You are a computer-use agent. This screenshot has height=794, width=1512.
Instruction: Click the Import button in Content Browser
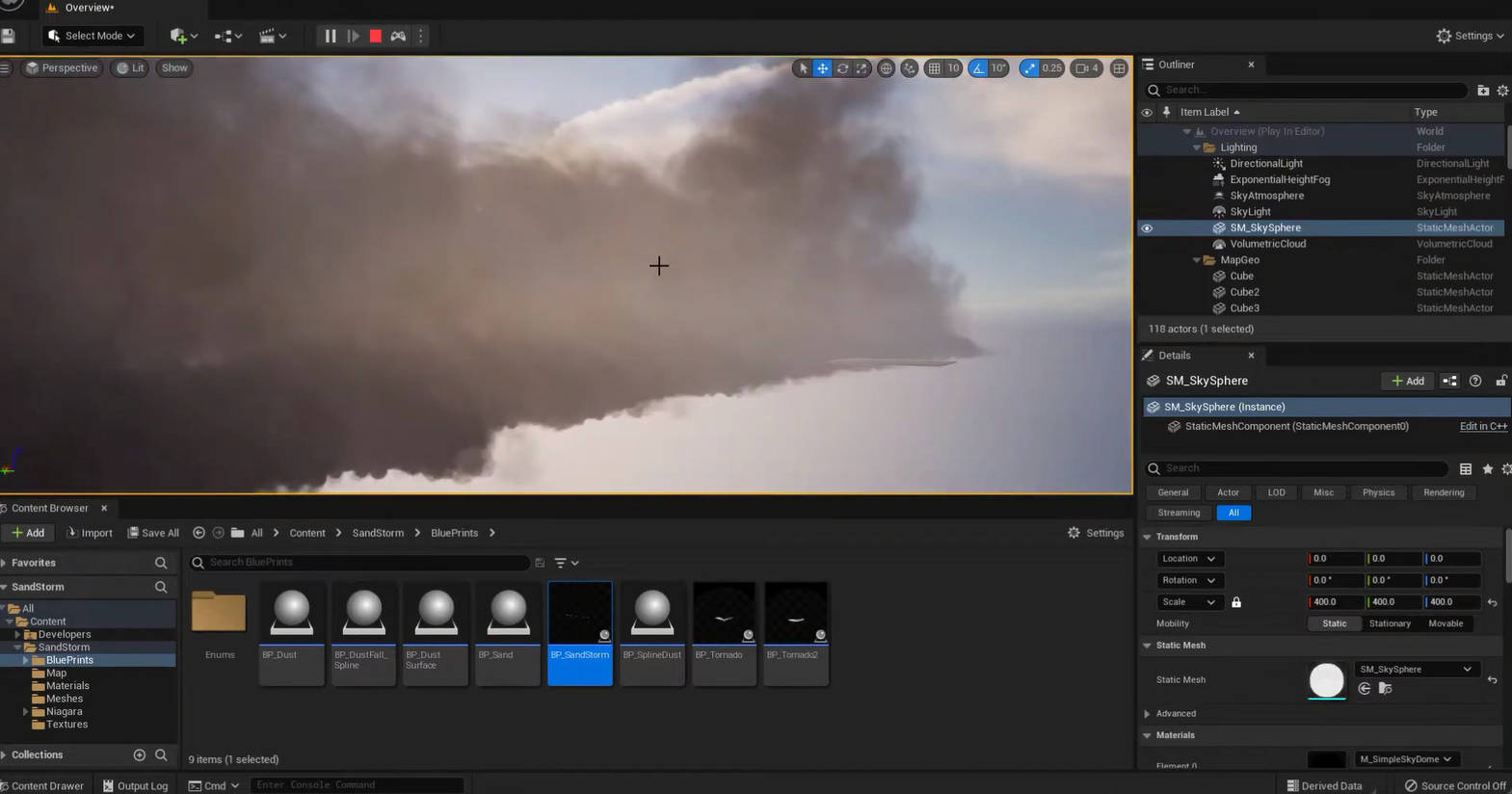(x=89, y=533)
